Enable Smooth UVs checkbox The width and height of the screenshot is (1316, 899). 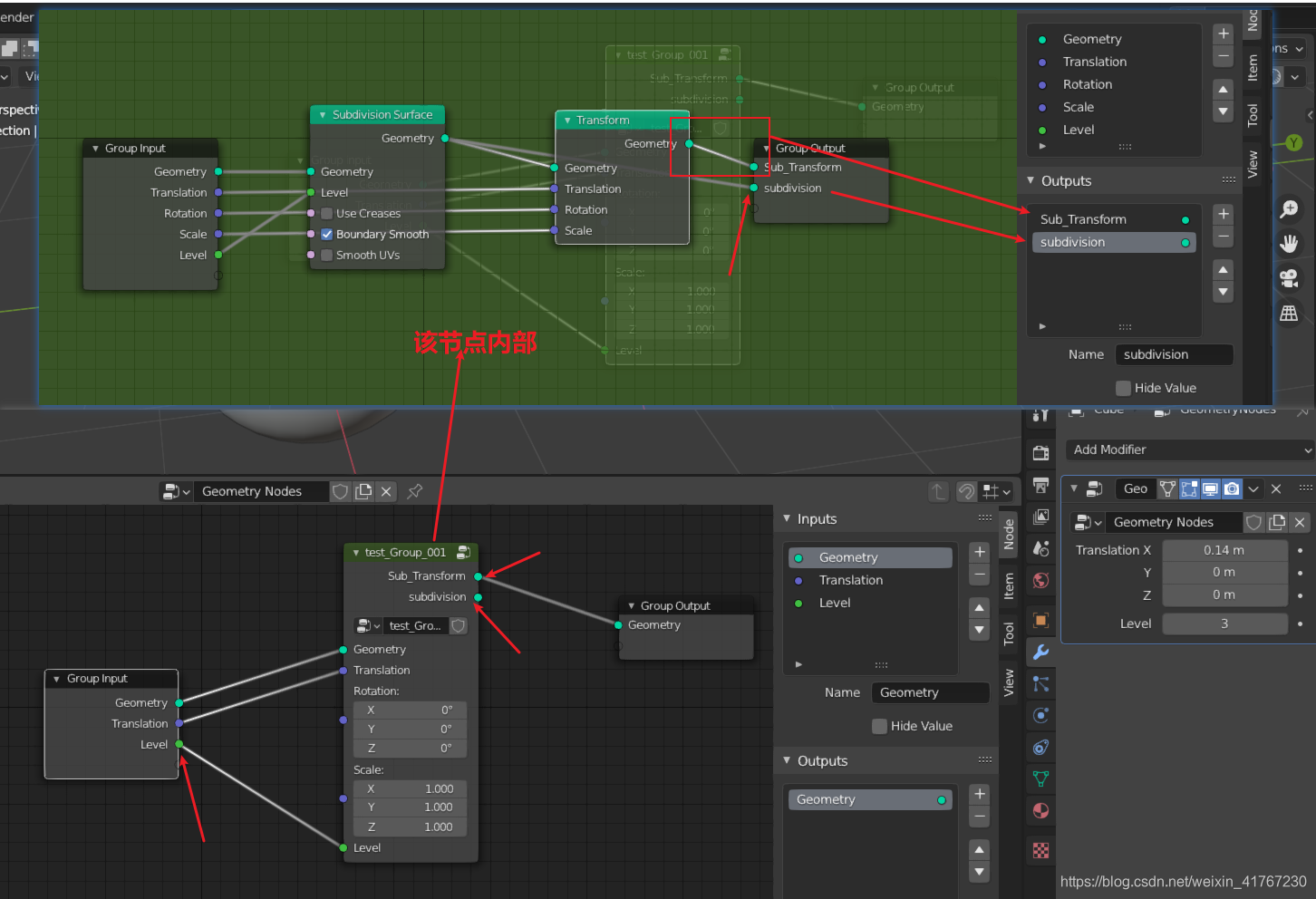327,255
